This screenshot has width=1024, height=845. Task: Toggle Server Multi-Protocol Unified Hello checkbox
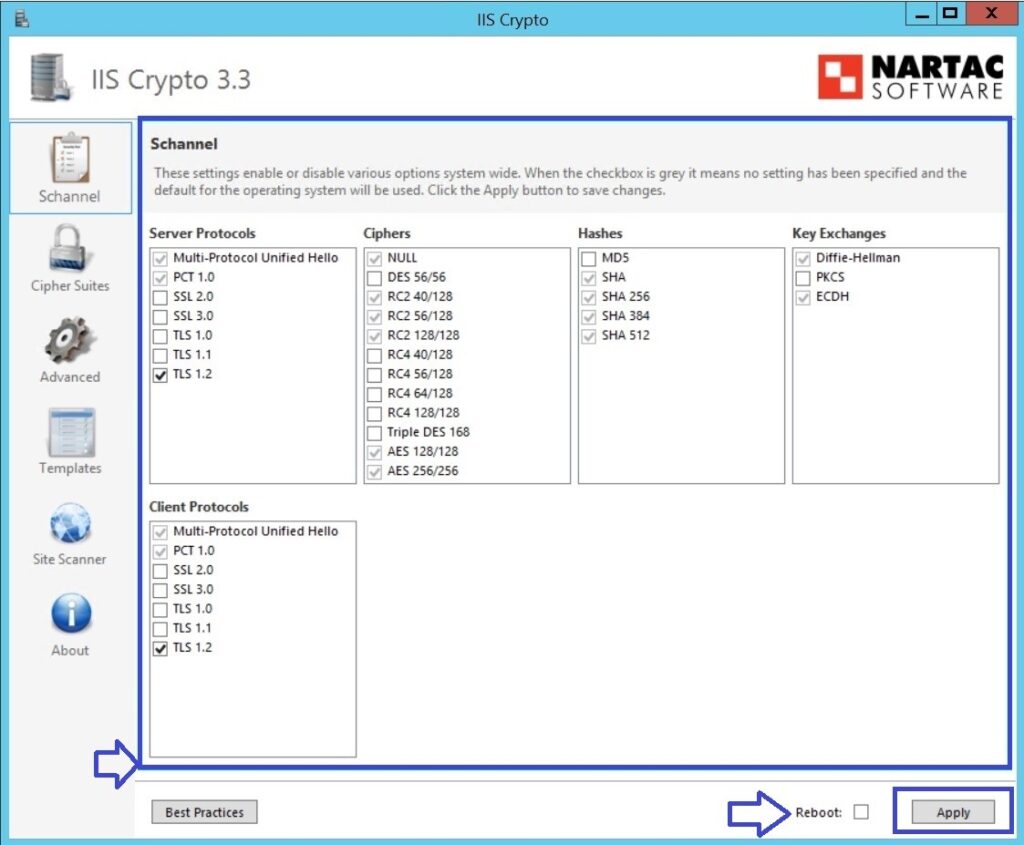[160, 259]
